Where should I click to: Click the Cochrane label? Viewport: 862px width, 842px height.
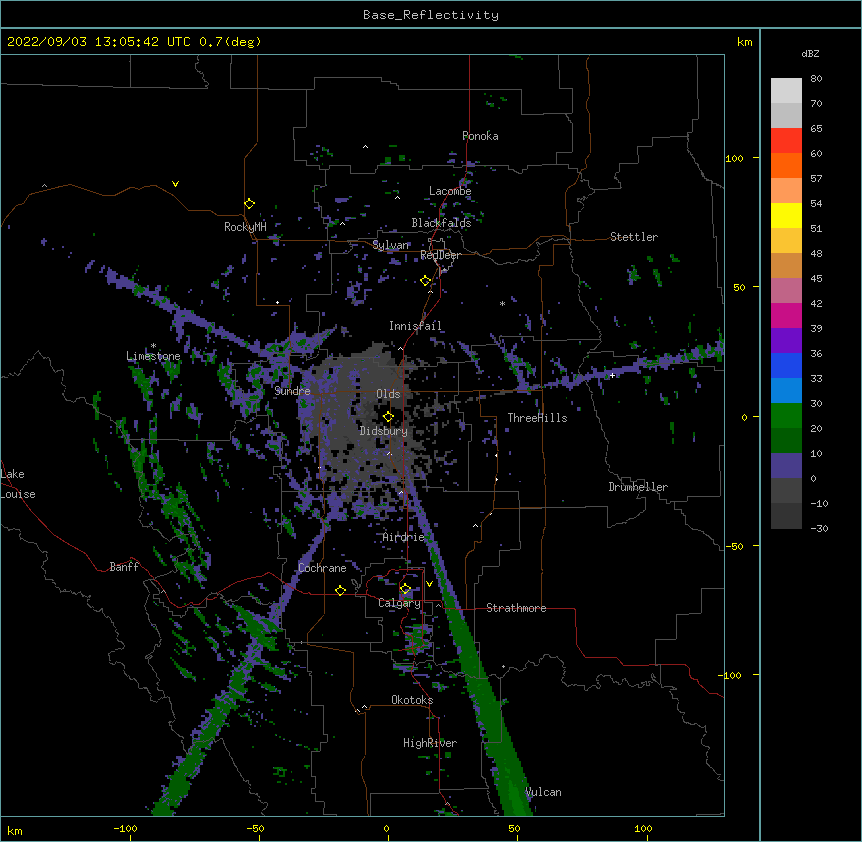[322, 568]
